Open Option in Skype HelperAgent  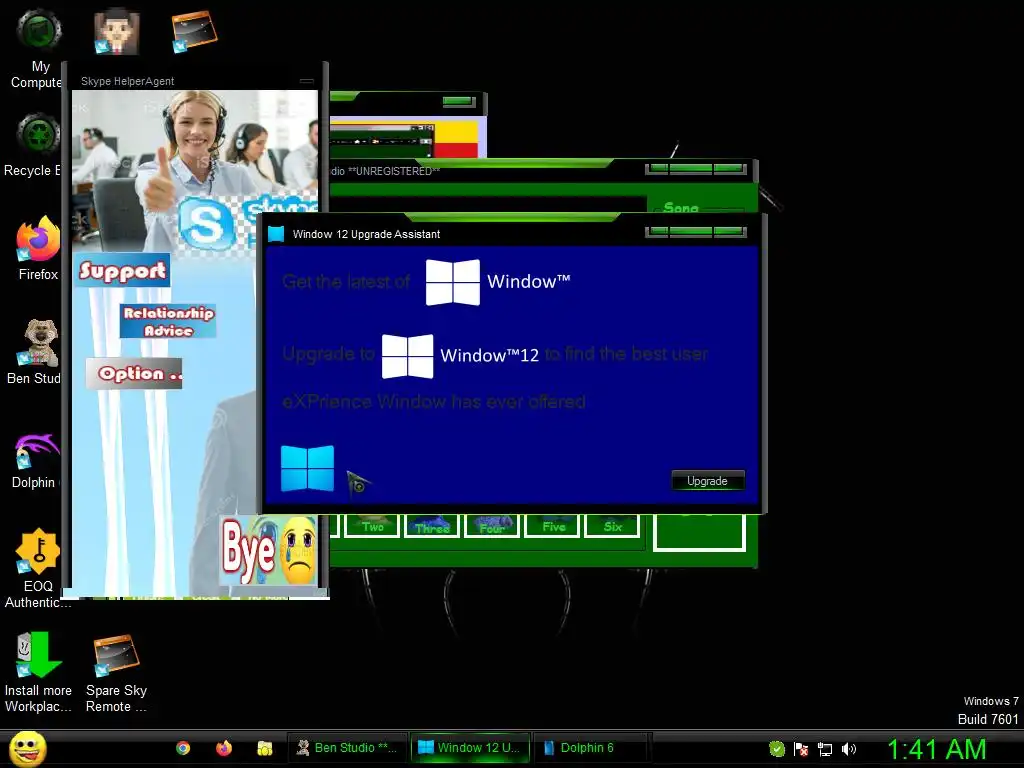pos(135,374)
